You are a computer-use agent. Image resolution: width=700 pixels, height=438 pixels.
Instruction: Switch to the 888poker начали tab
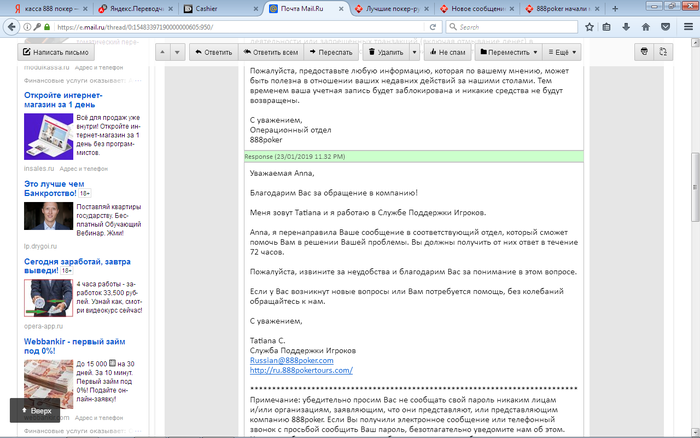click(562, 8)
